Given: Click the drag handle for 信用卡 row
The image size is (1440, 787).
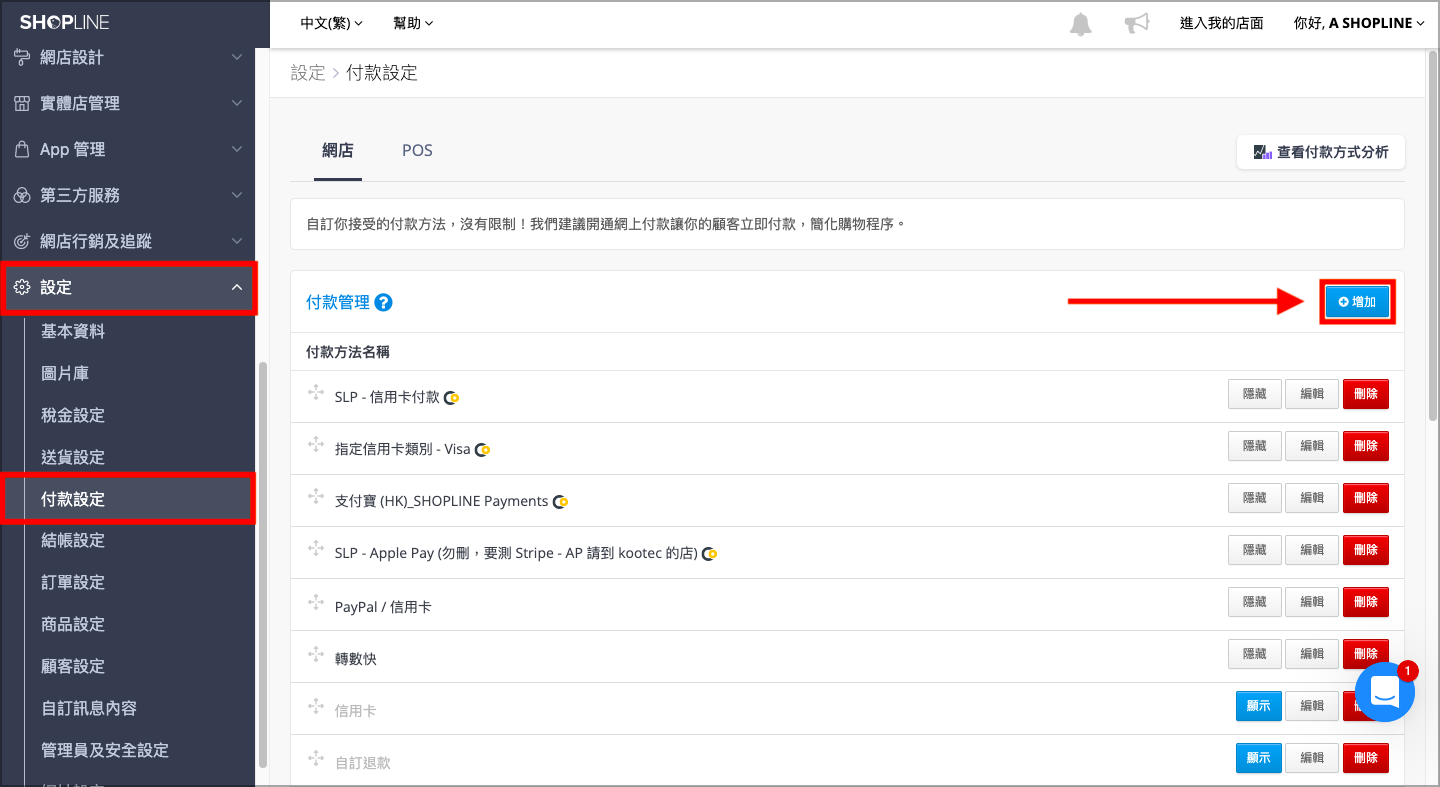Looking at the screenshot, I should click(316, 707).
